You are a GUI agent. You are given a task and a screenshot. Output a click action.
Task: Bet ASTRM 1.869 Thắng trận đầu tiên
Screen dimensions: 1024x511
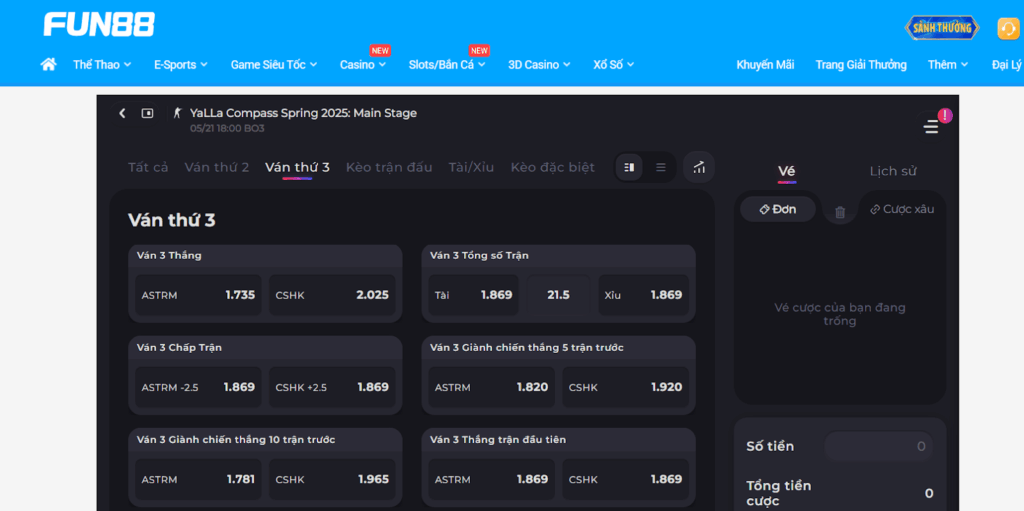click(492, 480)
